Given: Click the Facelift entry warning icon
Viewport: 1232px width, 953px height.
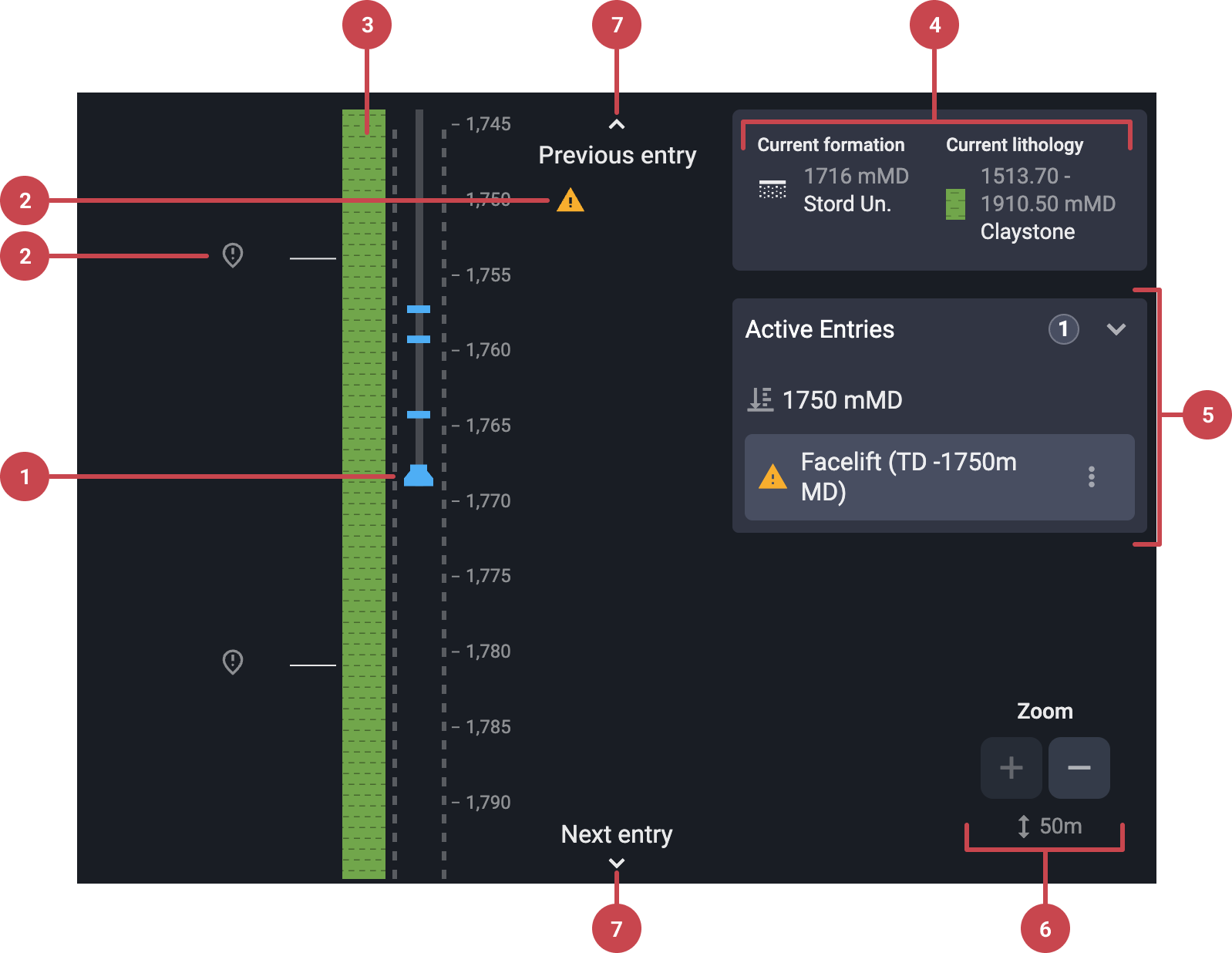Looking at the screenshot, I should point(773,477).
